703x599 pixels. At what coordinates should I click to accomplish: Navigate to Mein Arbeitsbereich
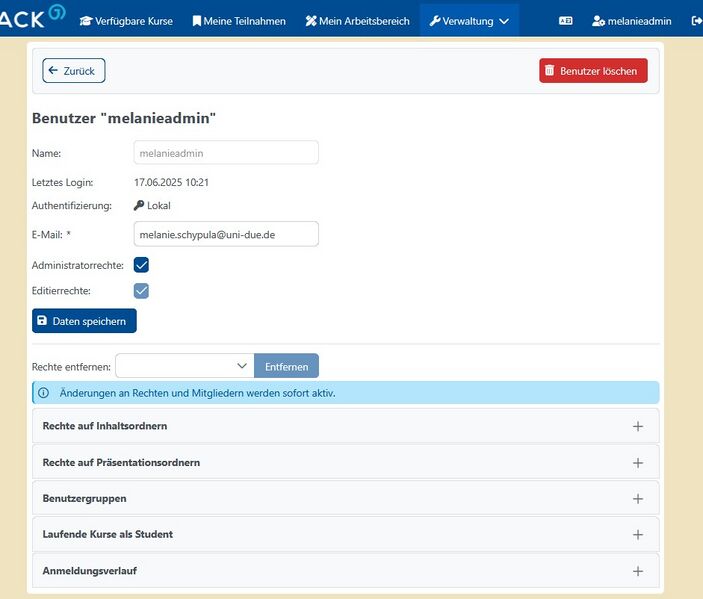[357, 21]
